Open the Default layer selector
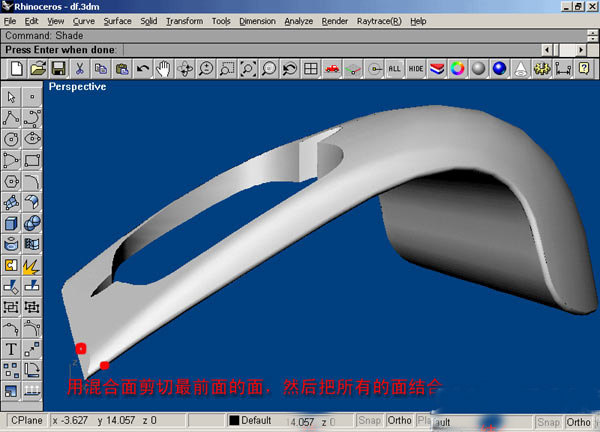600x432 pixels. (x=256, y=421)
